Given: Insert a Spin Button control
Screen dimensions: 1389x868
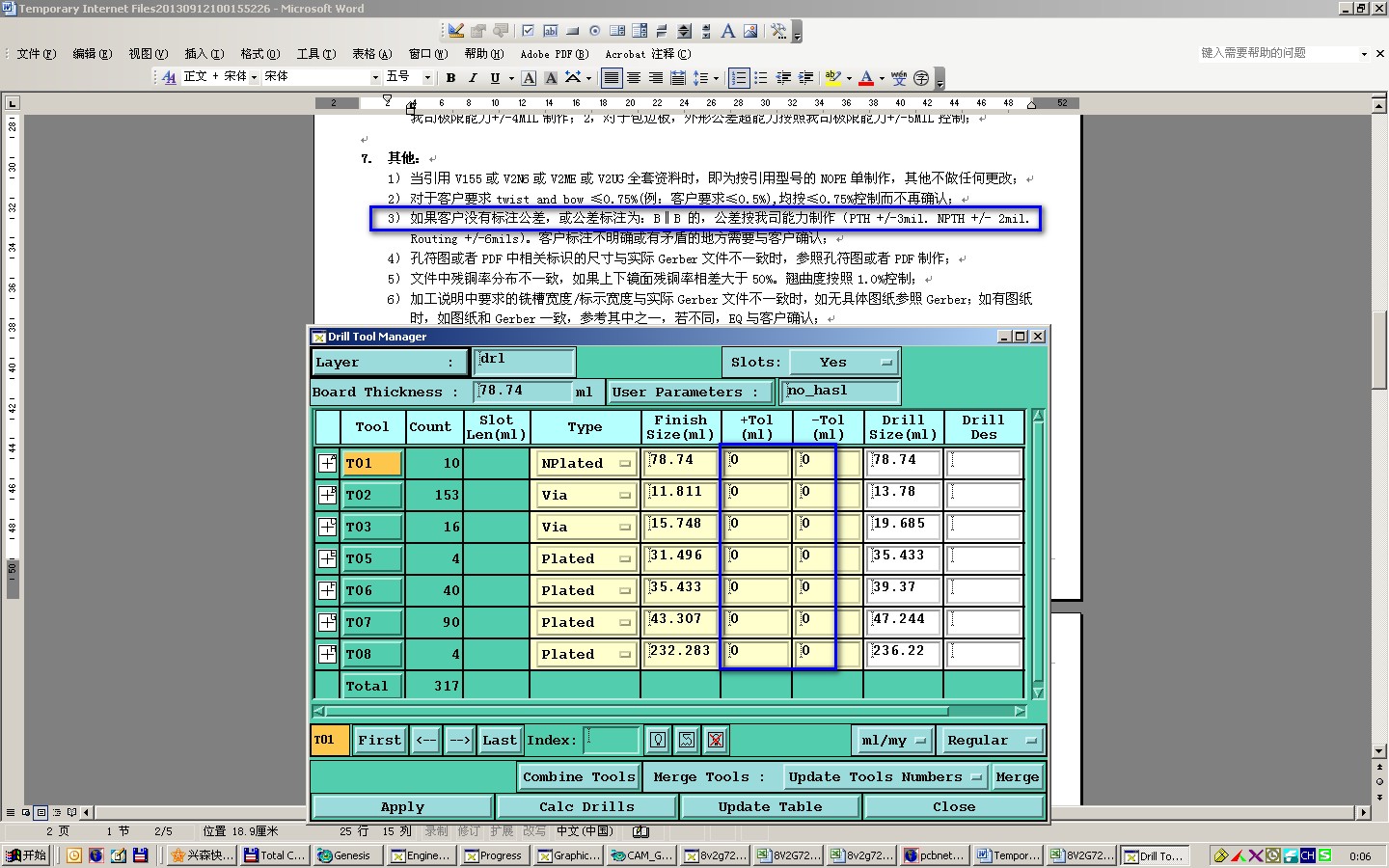Looking at the screenshot, I should tap(684, 31).
